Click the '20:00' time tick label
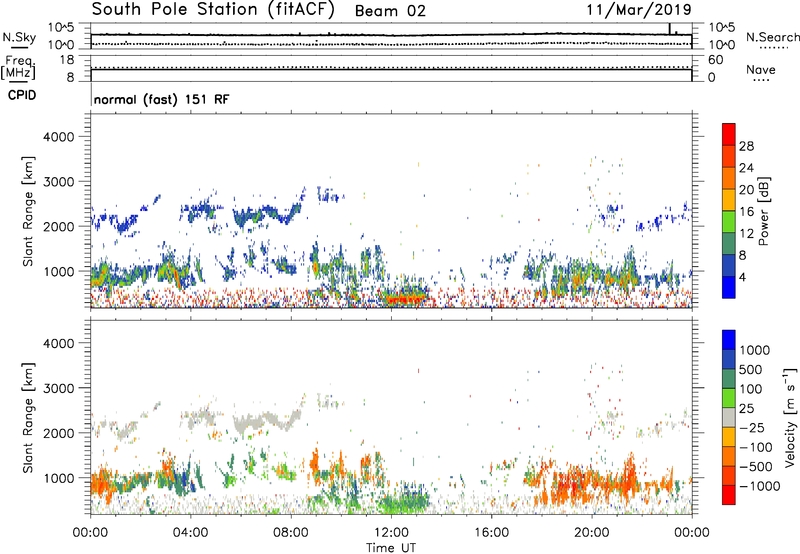The image size is (800, 554). click(x=591, y=533)
